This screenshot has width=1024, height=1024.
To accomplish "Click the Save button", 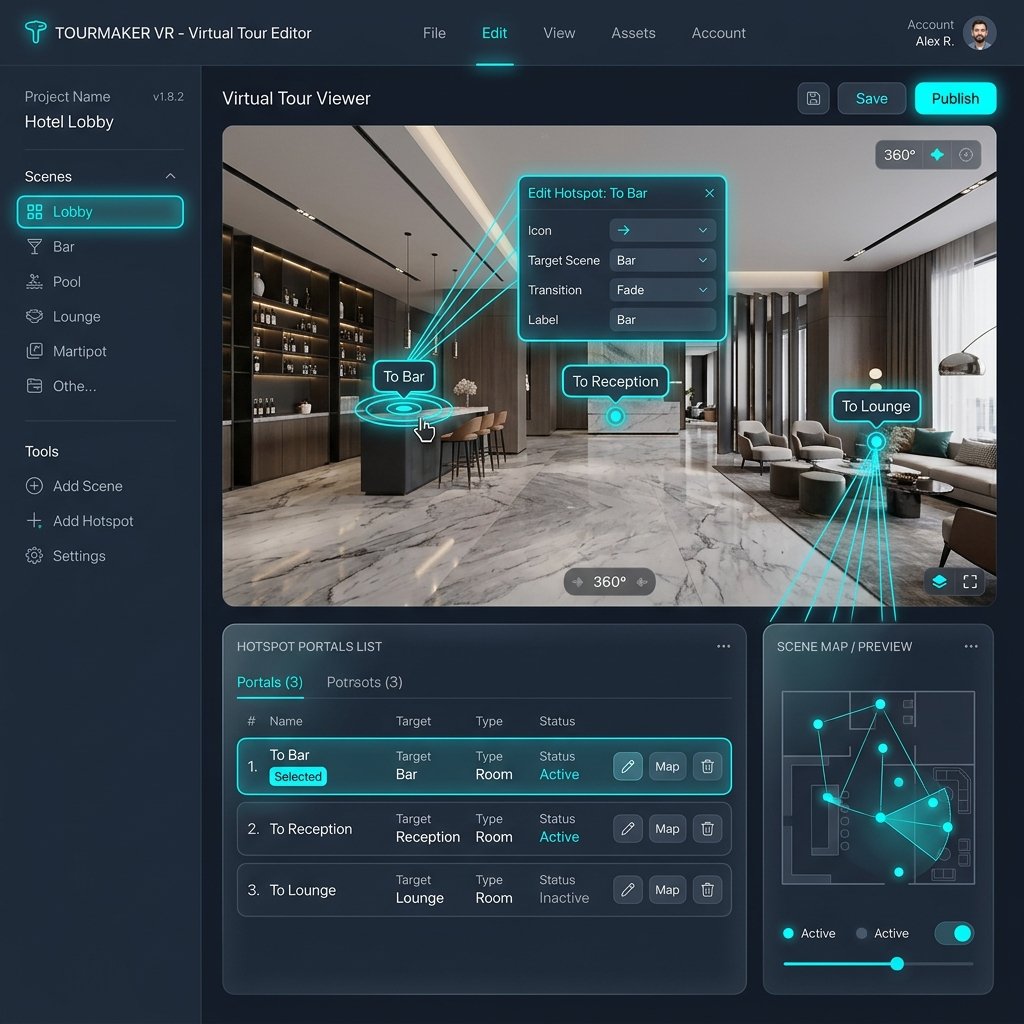I will click(871, 99).
